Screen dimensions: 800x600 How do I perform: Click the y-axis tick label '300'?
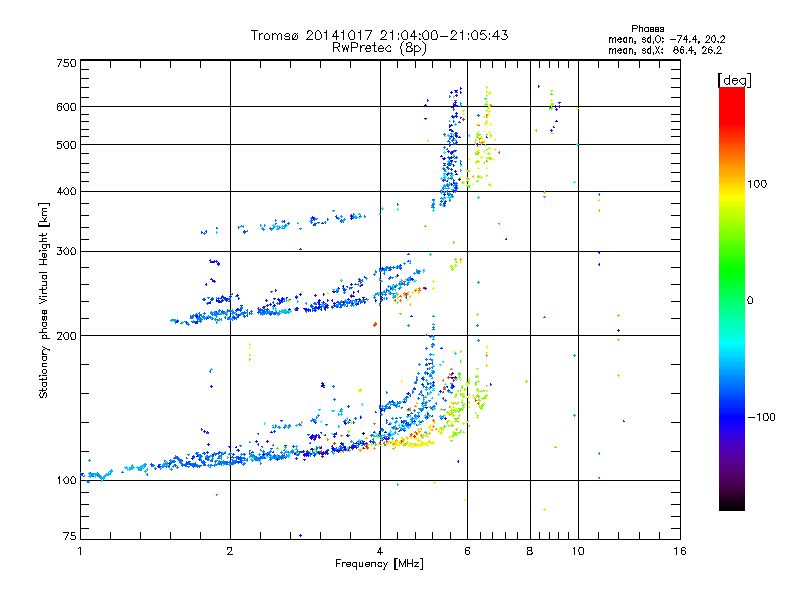pos(67,251)
